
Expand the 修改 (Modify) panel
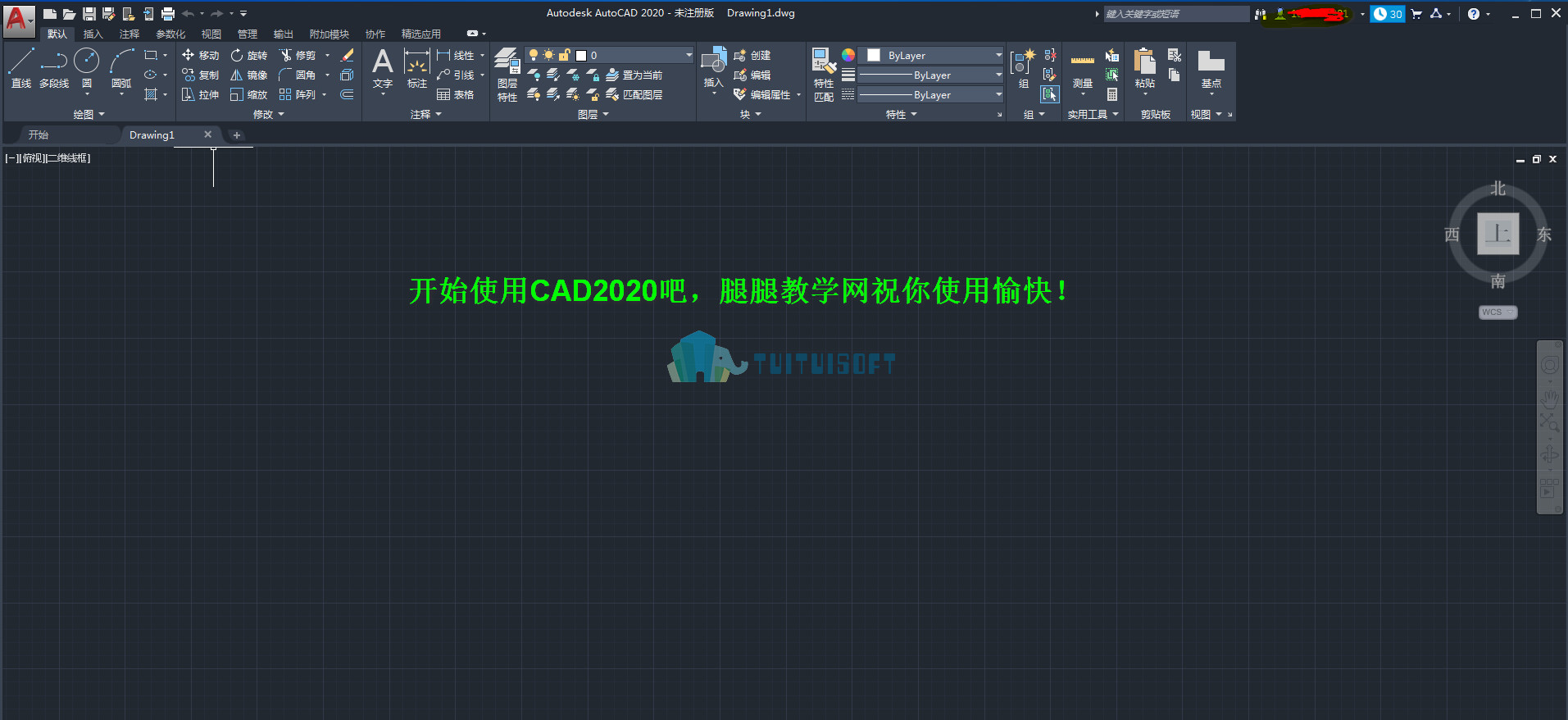tap(268, 114)
